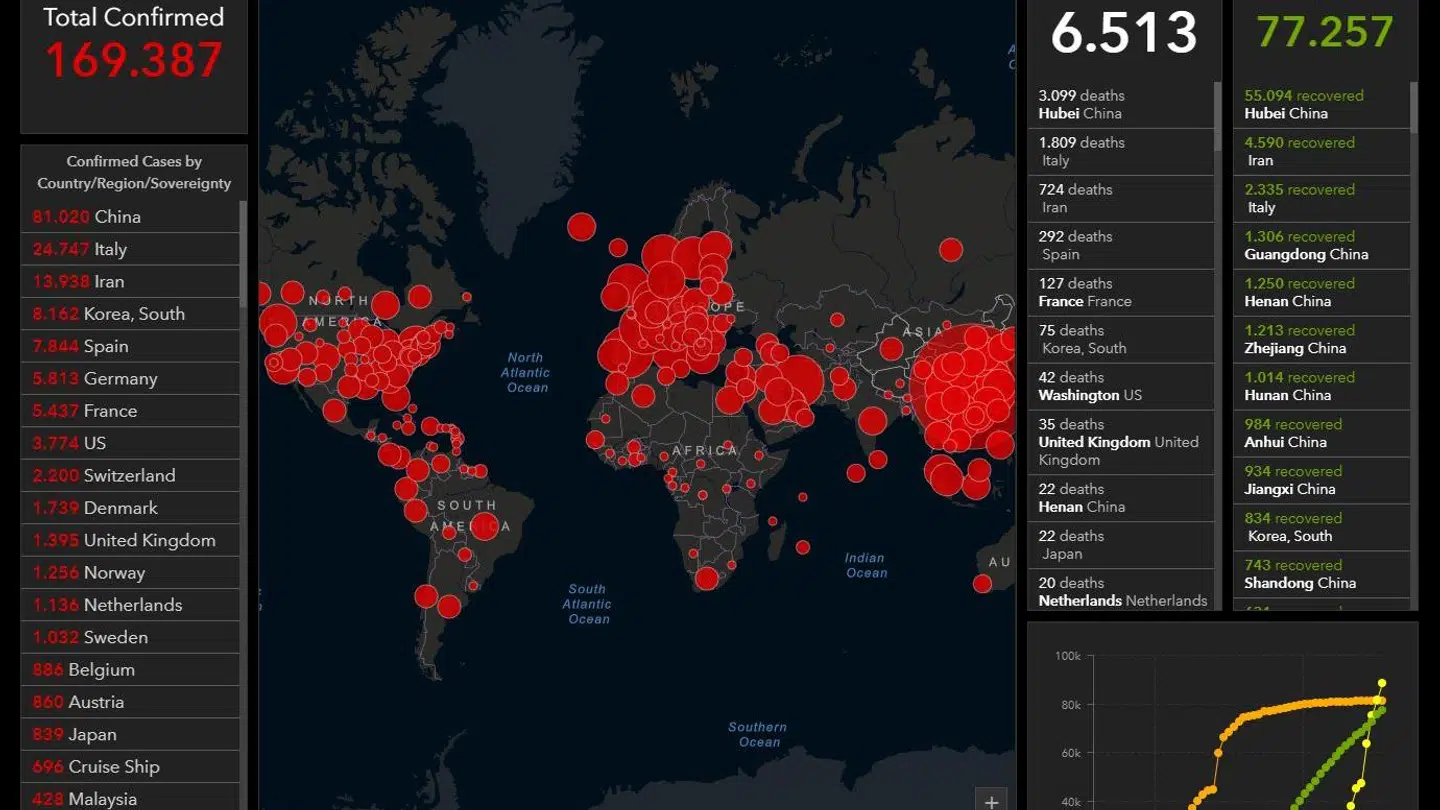1440x810 pixels.
Task: Click the red circle over South Africa
Action: (x=707, y=578)
